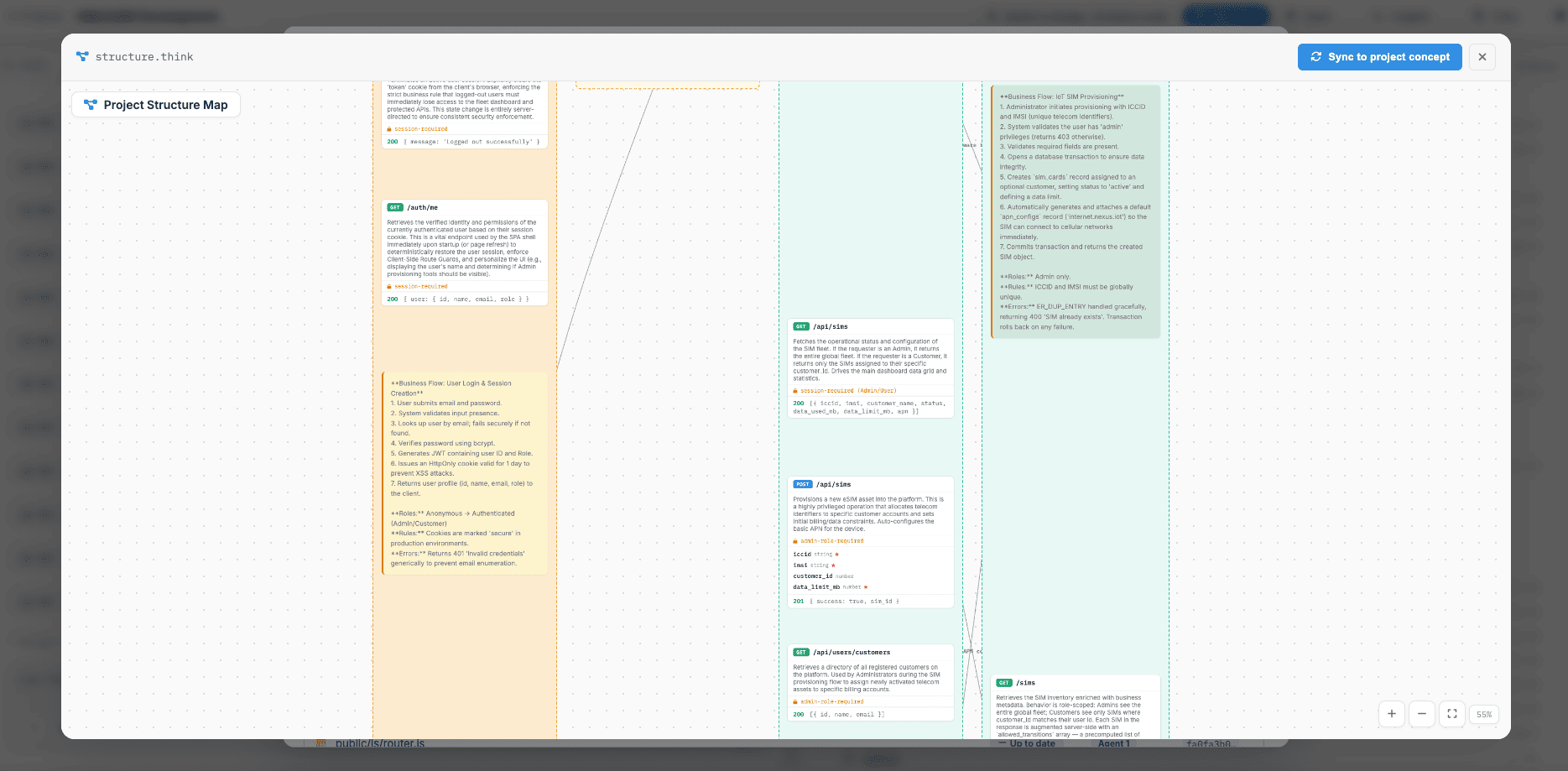The image size is (1568, 771).
Task: Click the Project Structure Map label
Action: click(x=156, y=105)
